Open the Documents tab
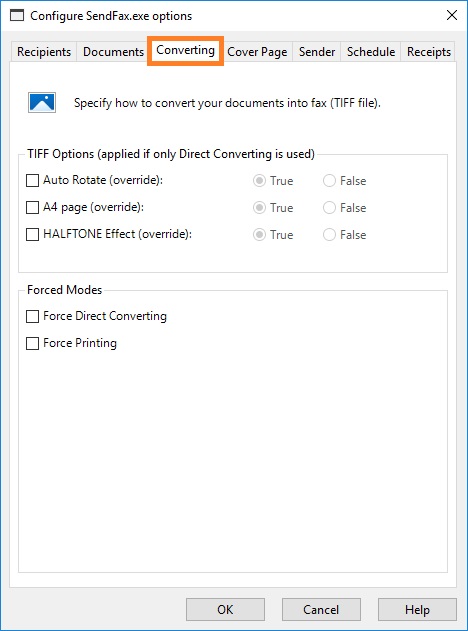468x631 pixels. [x=113, y=52]
